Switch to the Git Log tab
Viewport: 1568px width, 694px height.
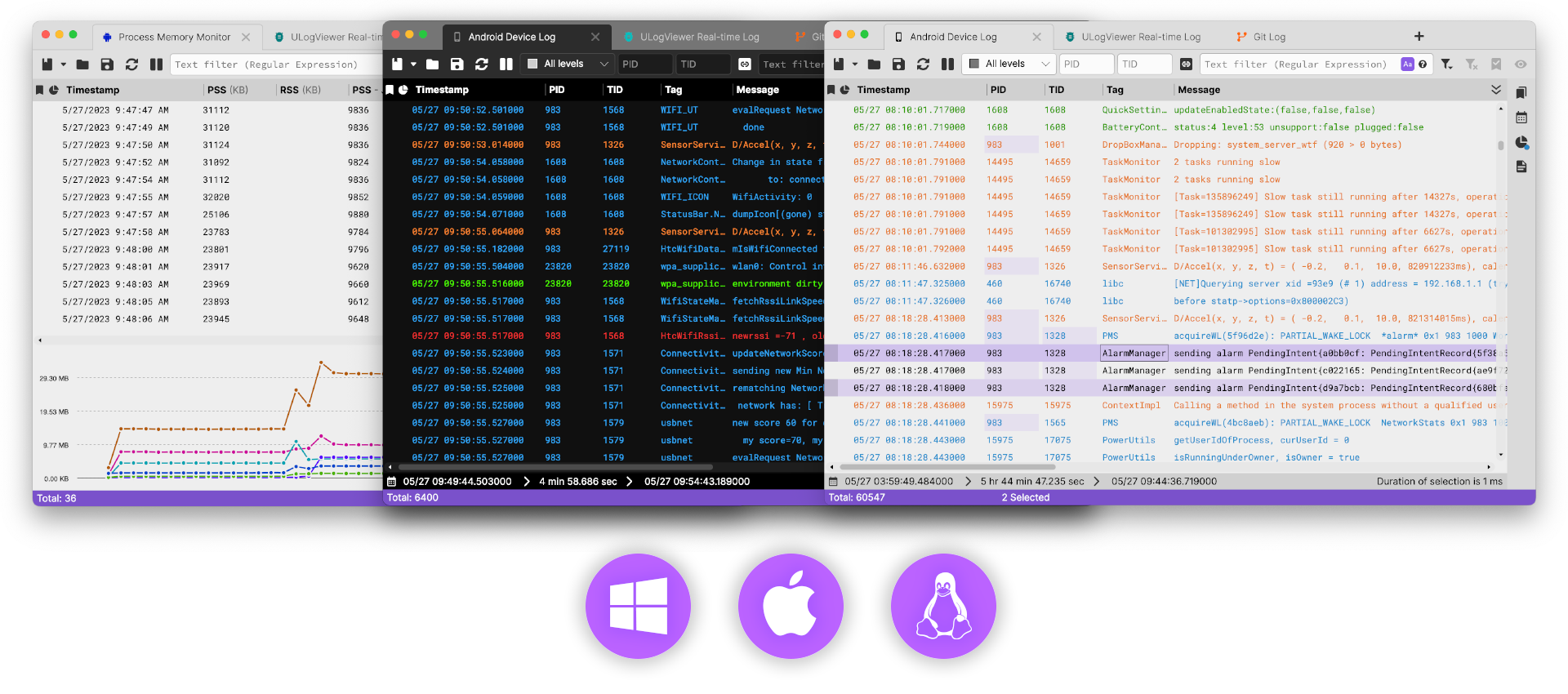(1268, 37)
